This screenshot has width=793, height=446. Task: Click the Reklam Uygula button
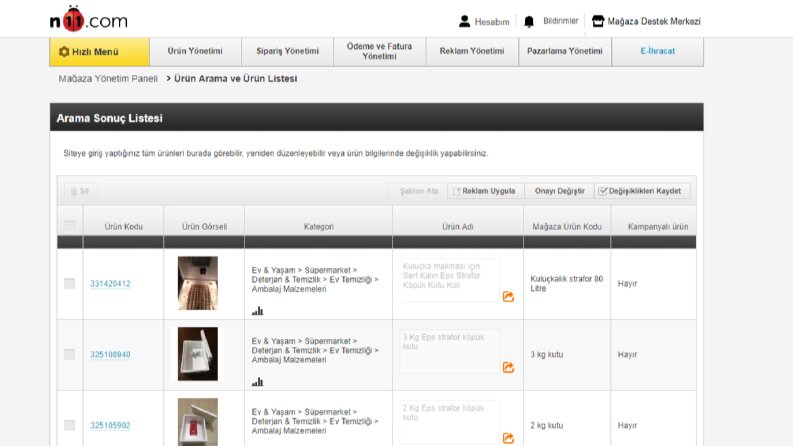point(485,191)
